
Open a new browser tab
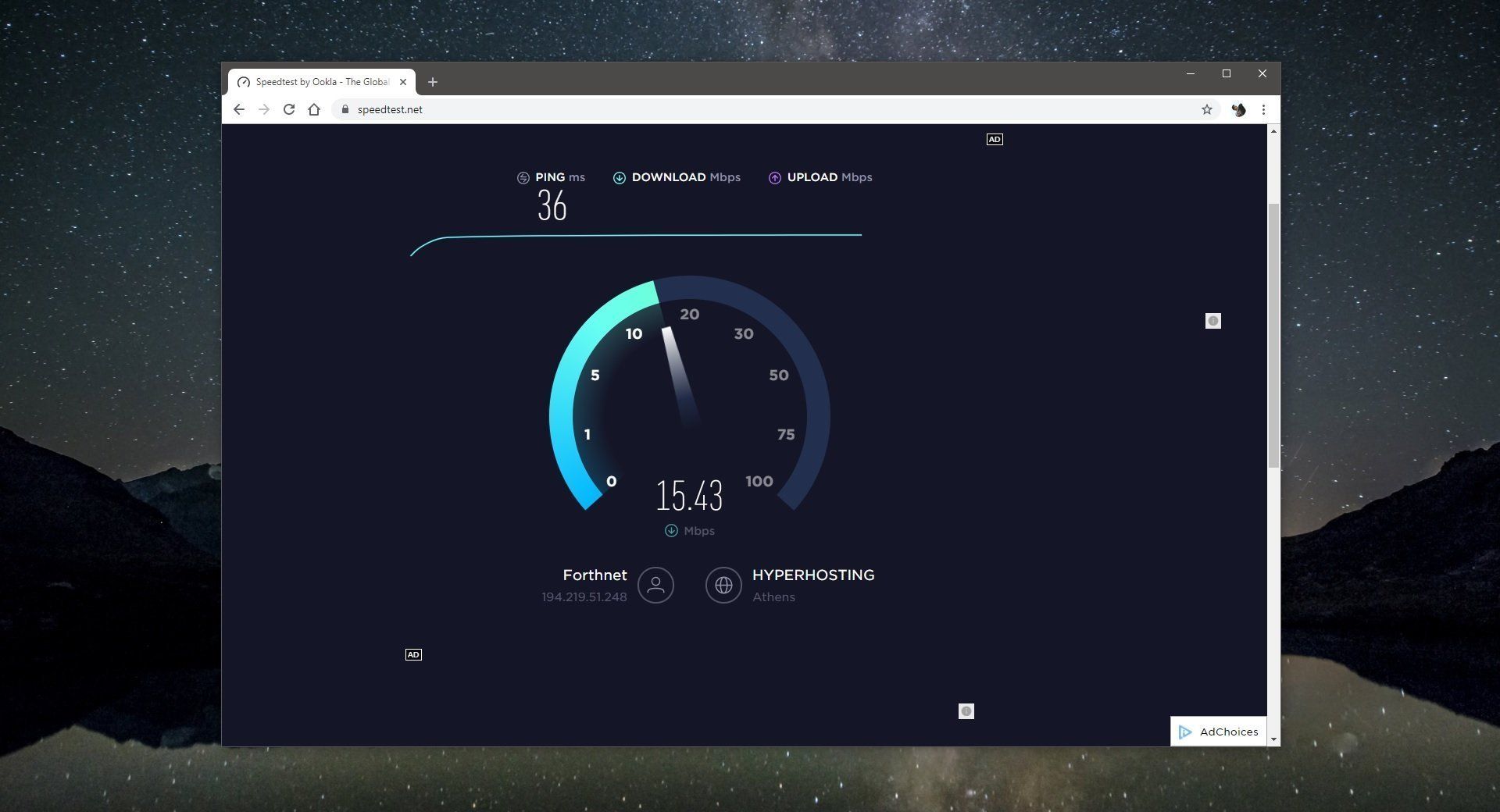click(x=434, y=81)
